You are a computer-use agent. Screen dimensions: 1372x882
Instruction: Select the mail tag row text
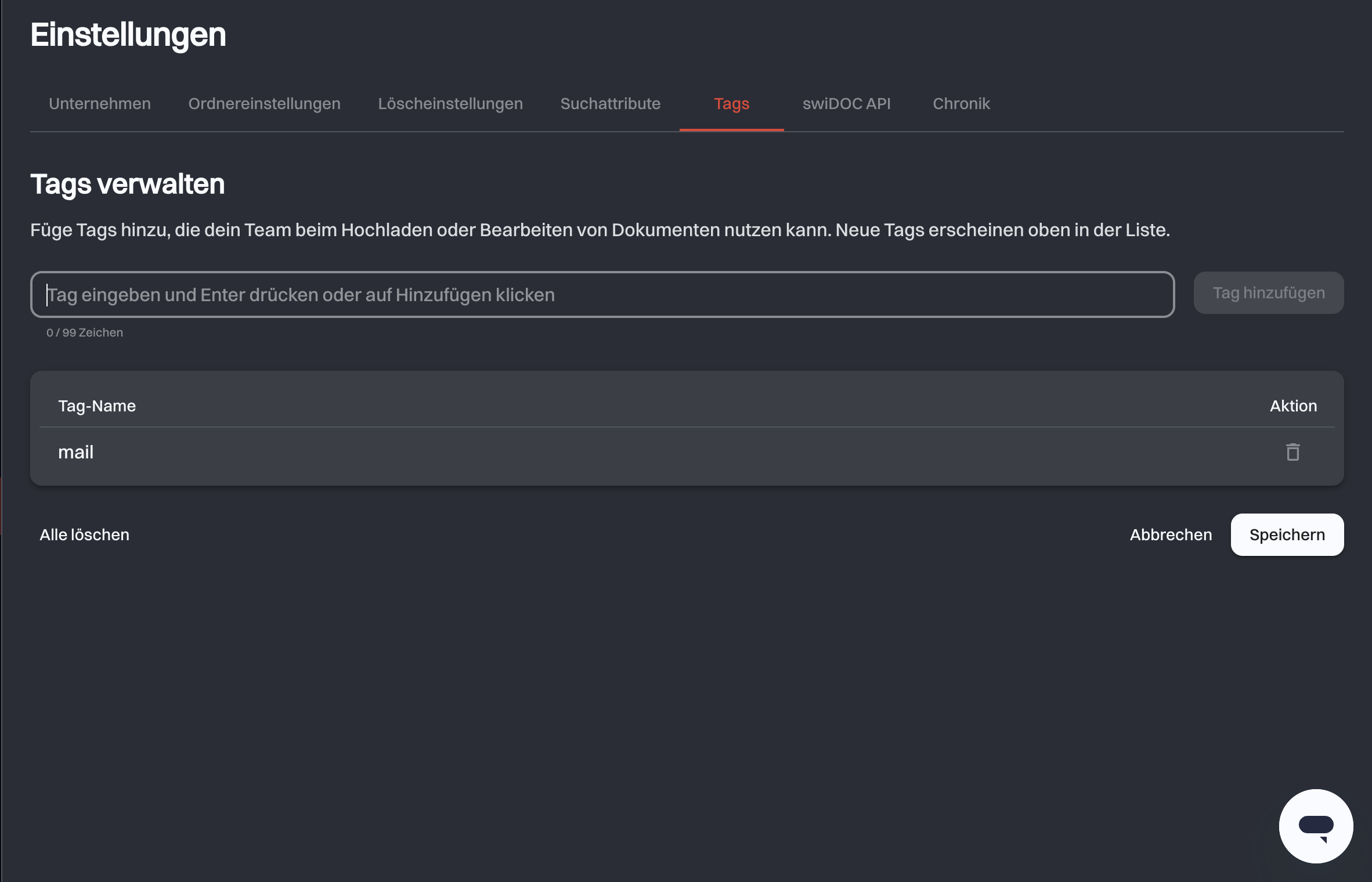tap(76, 452)
